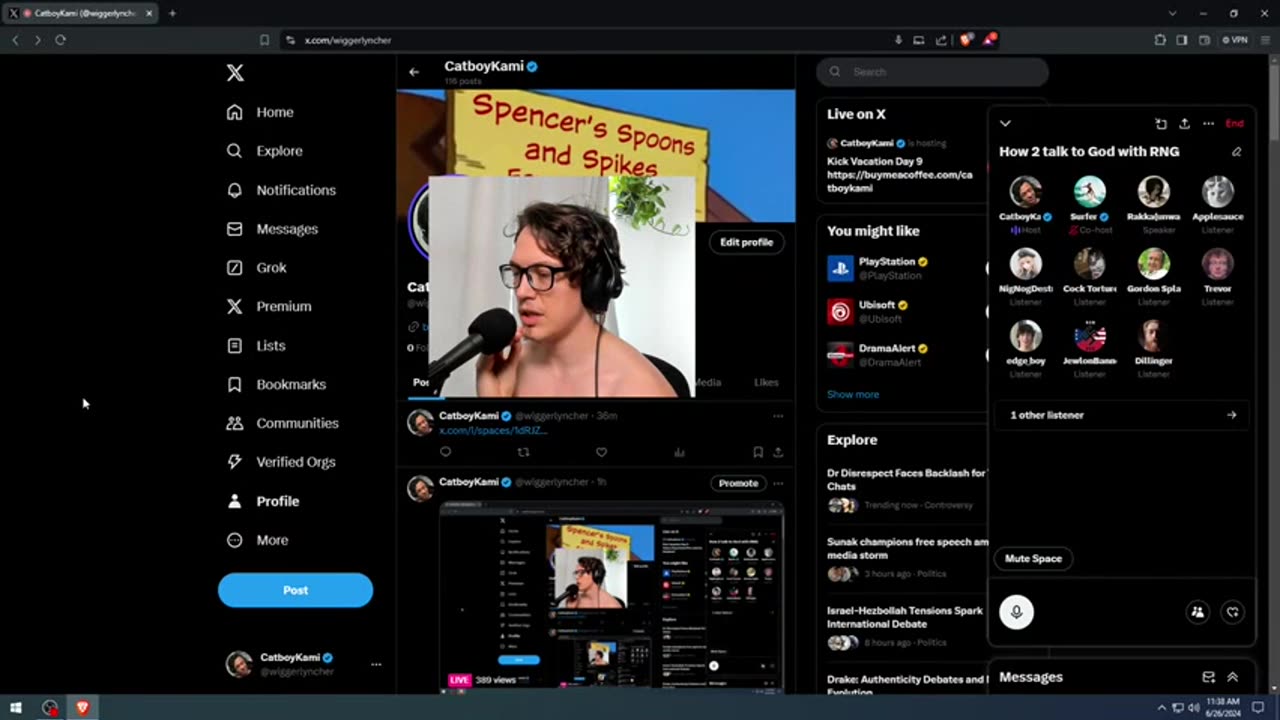The width and height of the screenshot is (1280, 720).
Task: Click the Mute Space button
Action: coord(1033,558)
